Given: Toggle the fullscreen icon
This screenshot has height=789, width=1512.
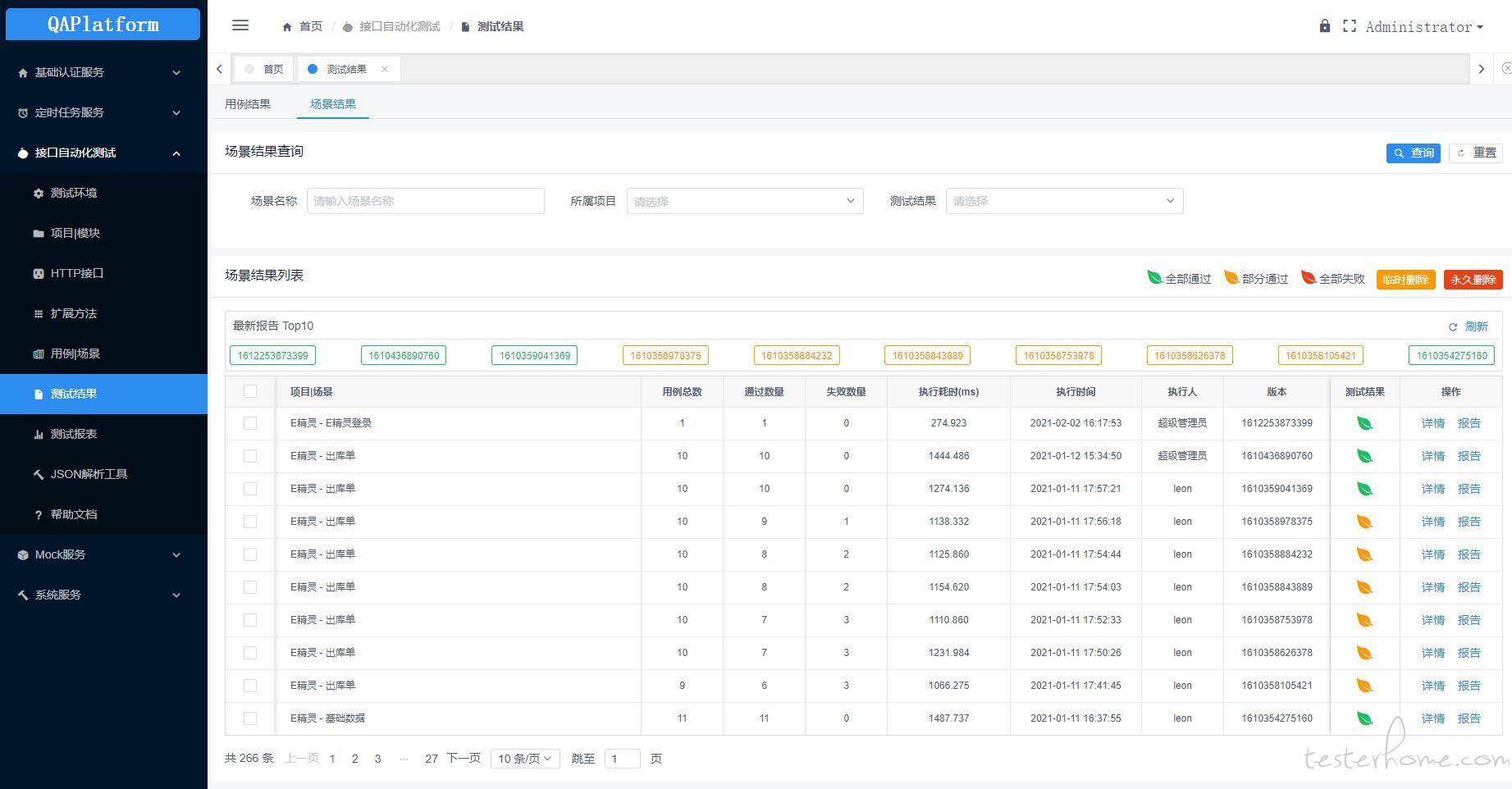Looking at the screenshot, I should click(x=1350, y=26).
